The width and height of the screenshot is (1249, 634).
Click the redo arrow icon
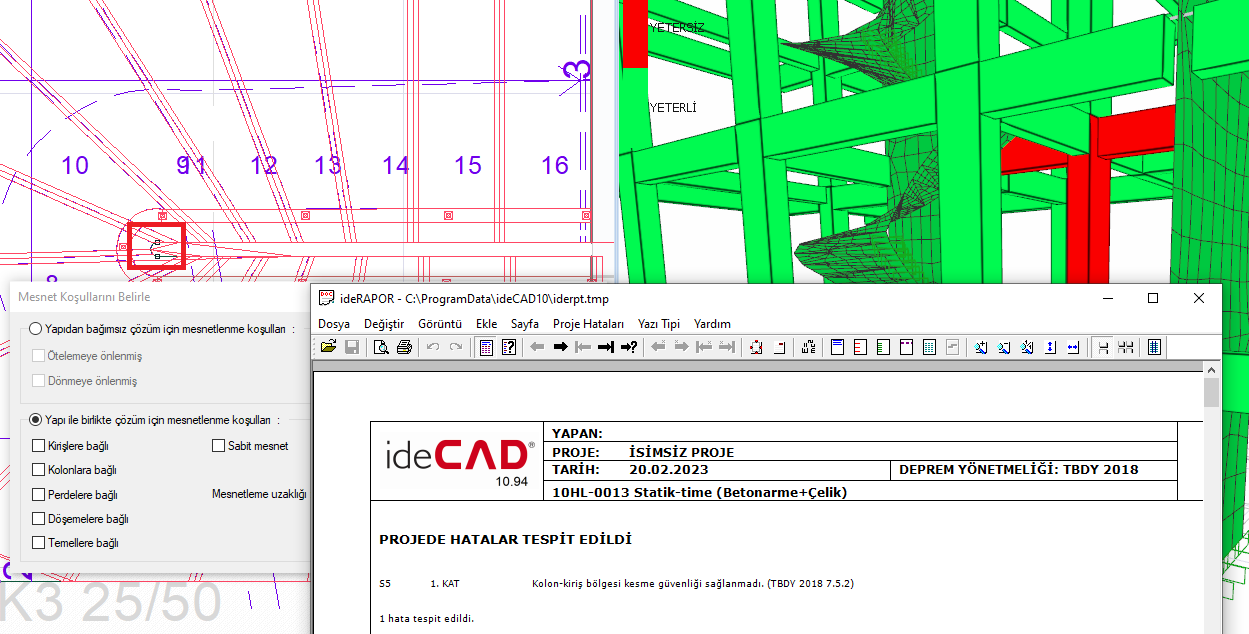[456, 347]
